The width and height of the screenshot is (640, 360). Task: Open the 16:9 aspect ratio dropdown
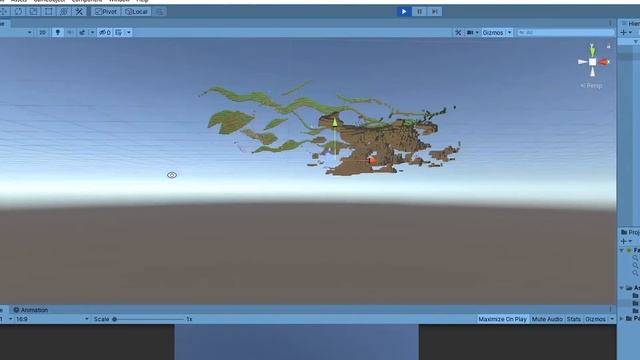tap(52, 319)
